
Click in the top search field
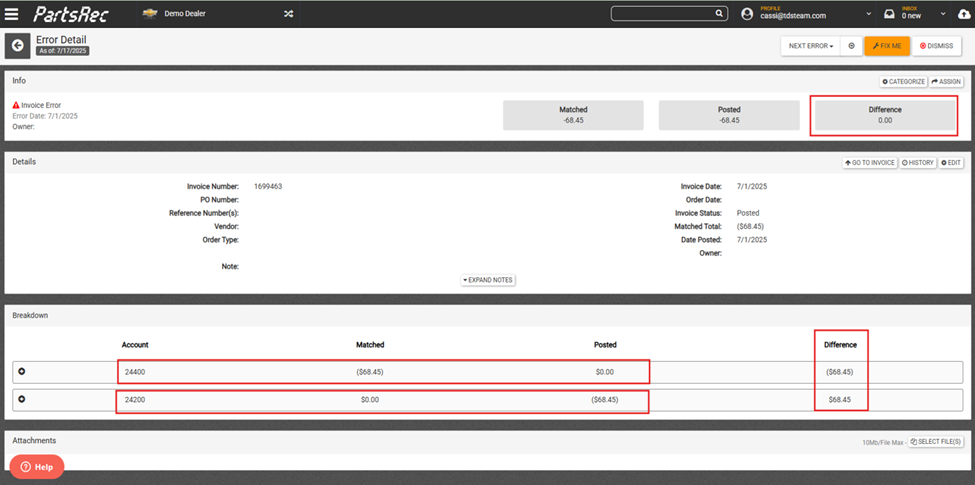point(663,14)
